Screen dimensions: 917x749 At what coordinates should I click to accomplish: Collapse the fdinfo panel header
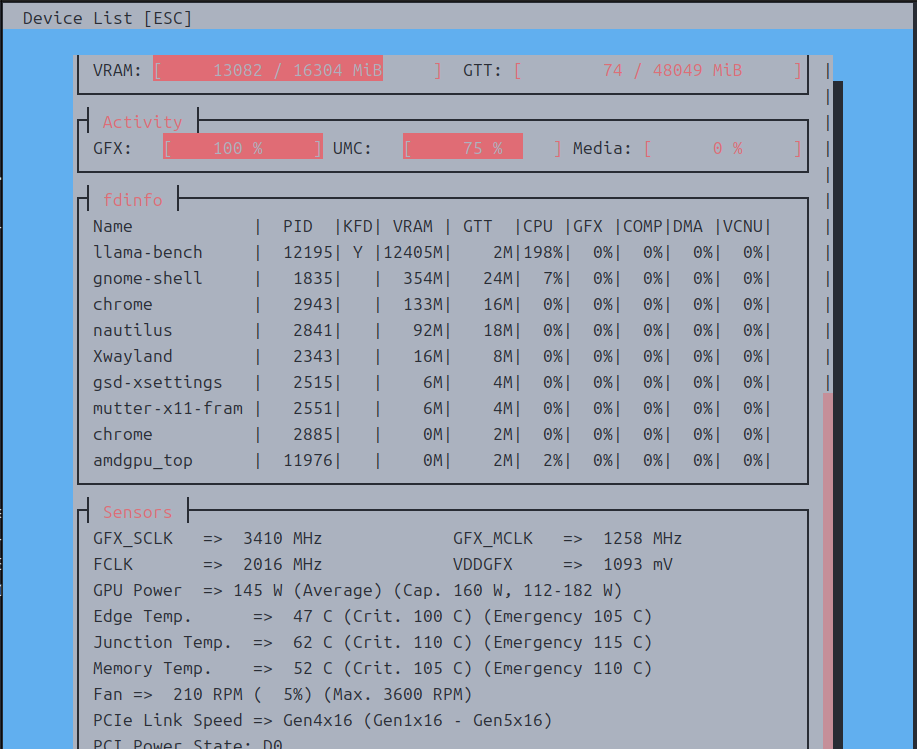[132, 200]
